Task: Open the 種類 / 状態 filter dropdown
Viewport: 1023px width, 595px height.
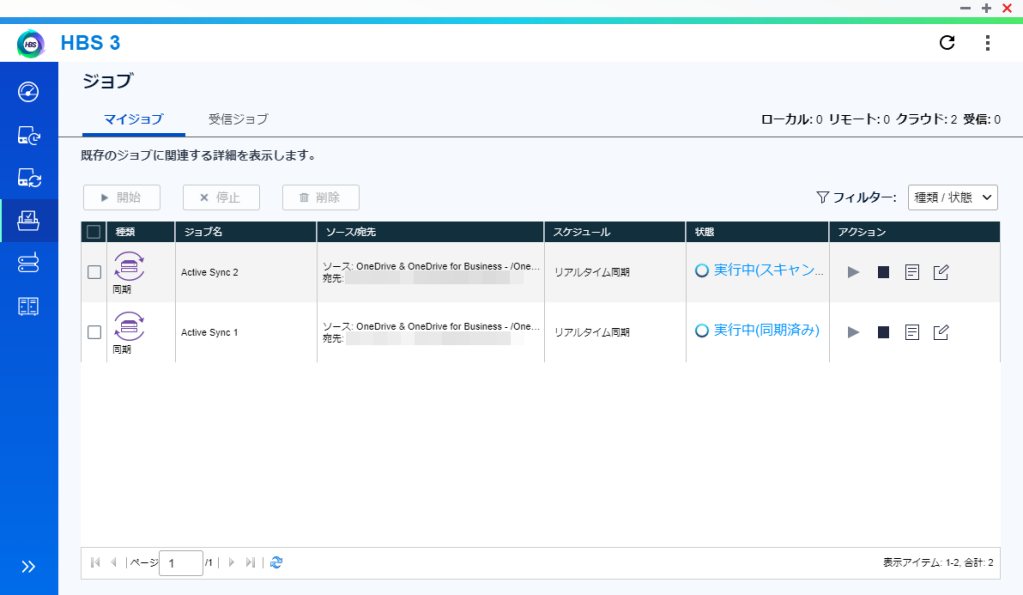Action: coord(953,197)
